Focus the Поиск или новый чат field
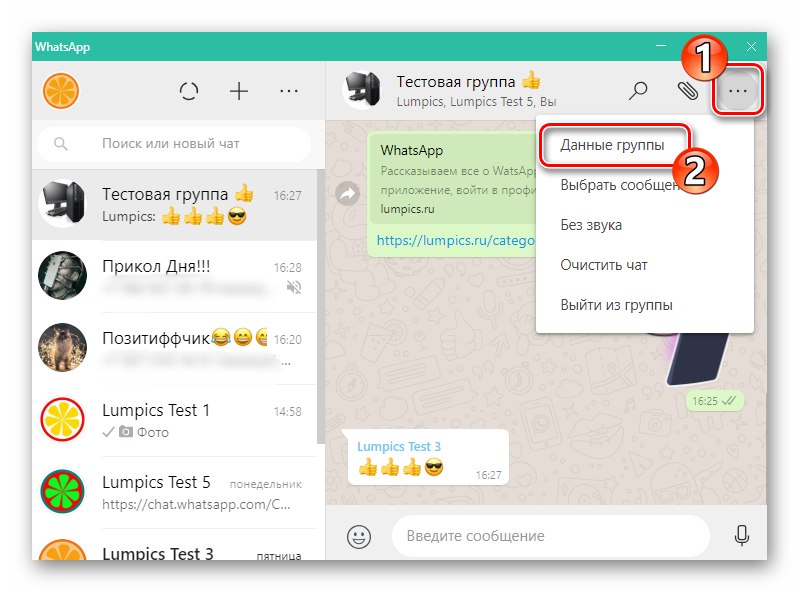Image resolution: width=799 pixels, height=592 pixels. click(174, 144)
